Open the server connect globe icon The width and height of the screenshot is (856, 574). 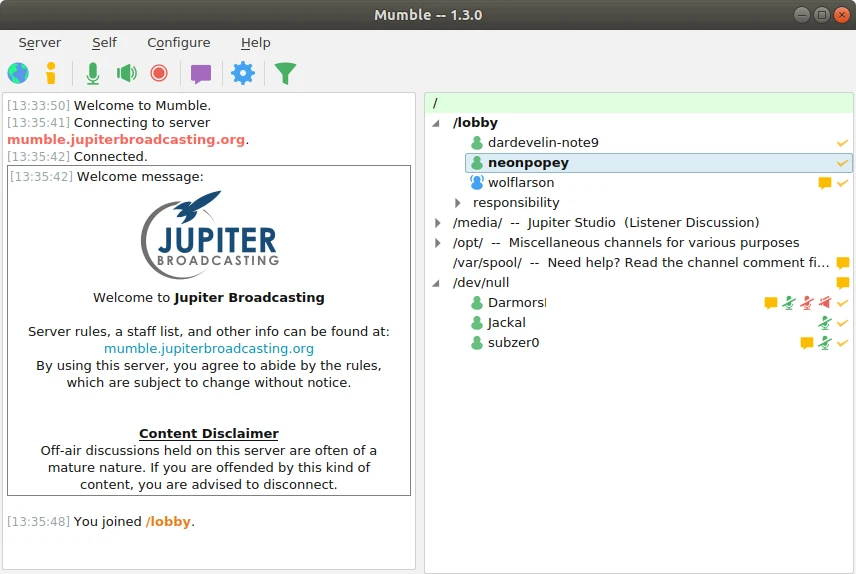18,73
